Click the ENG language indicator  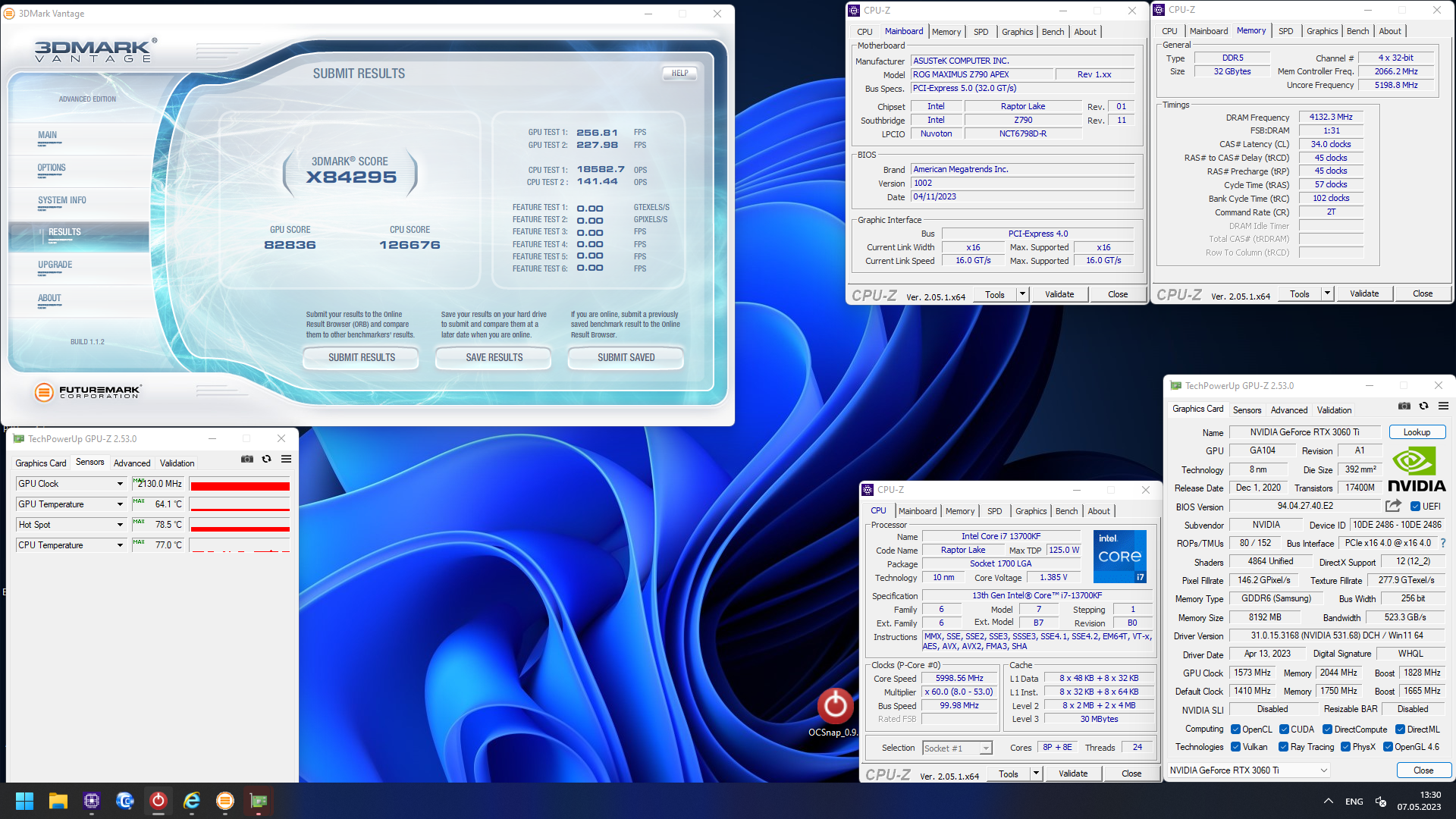tap(1354, 801)
